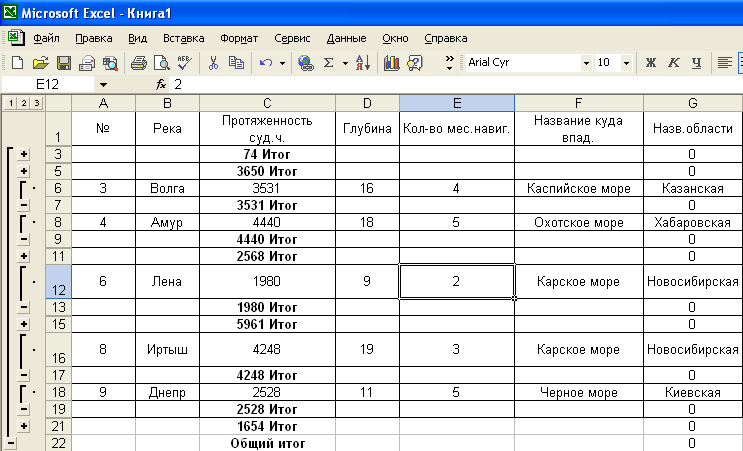Click the Name Box showing E12
Viewport: 743px width, 451px height.
click(x=48, y=85)
